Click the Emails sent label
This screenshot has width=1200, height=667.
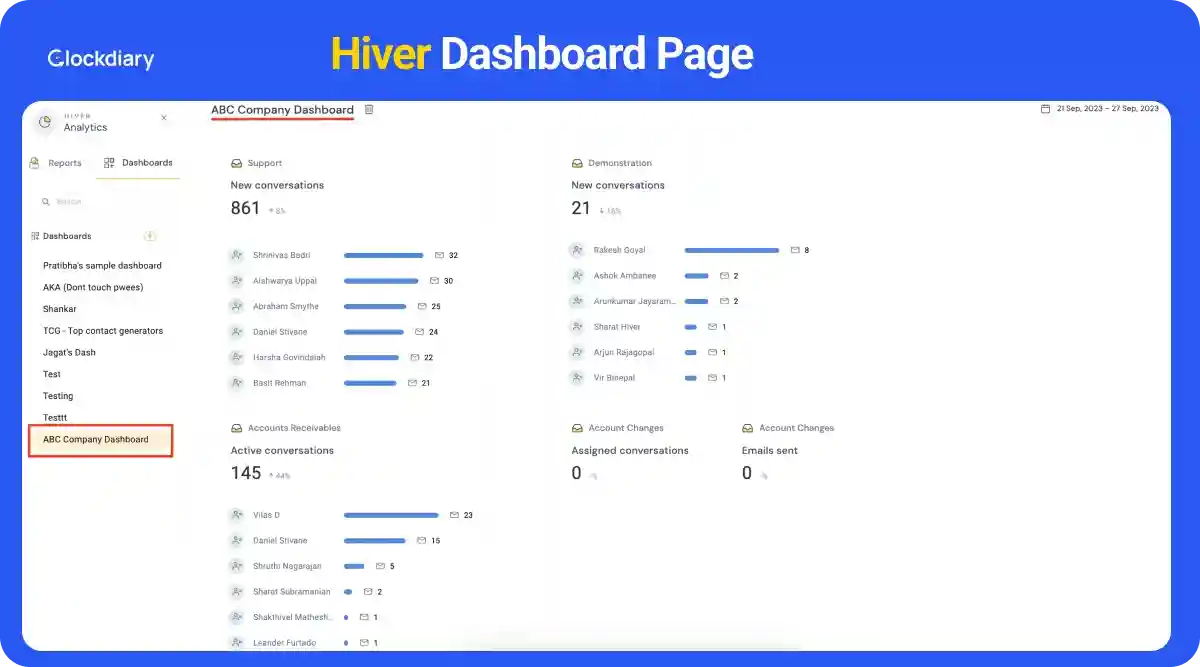tap(770, 451)
